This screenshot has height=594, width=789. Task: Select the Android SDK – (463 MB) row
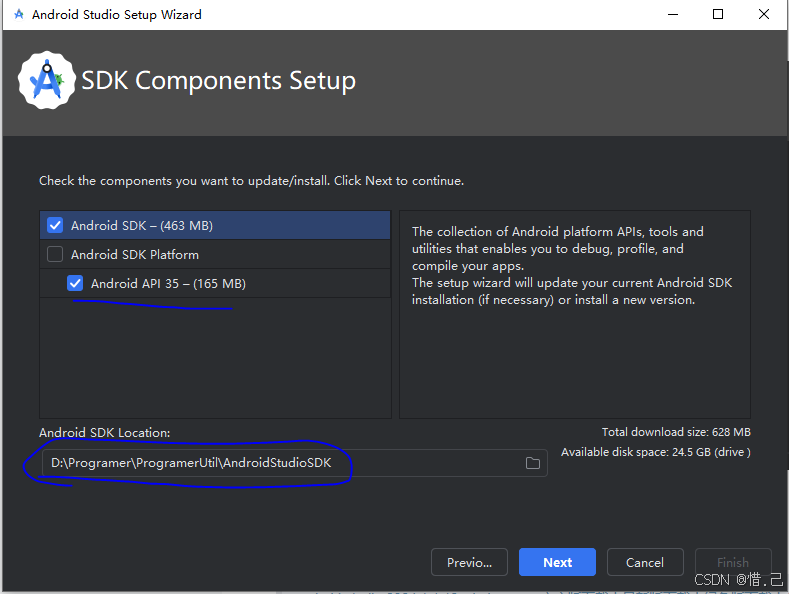[x=215, y=225]
